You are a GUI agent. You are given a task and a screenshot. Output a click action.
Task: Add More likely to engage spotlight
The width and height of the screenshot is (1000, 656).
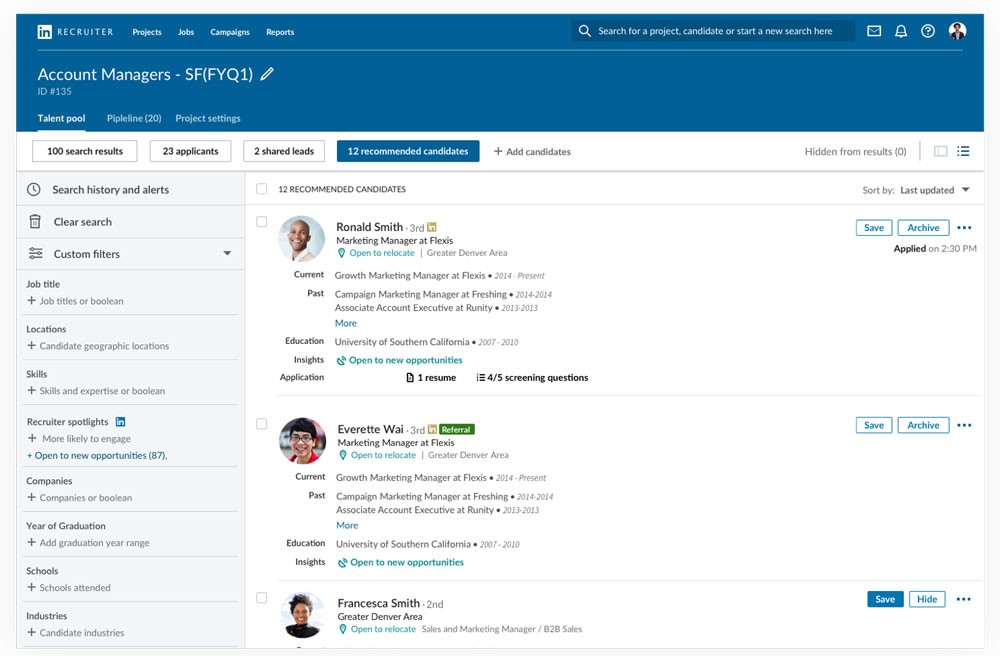point(80,439)
